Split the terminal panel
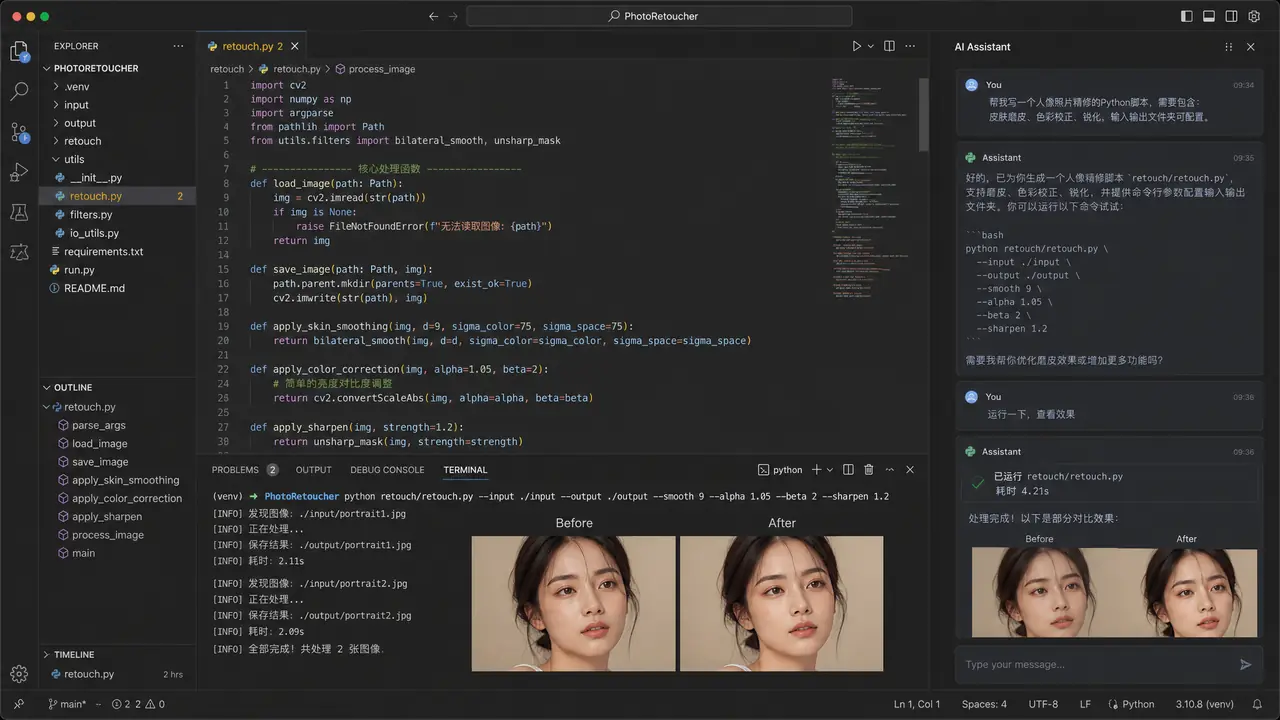The image size is (1280, 720). click(848, 470)
